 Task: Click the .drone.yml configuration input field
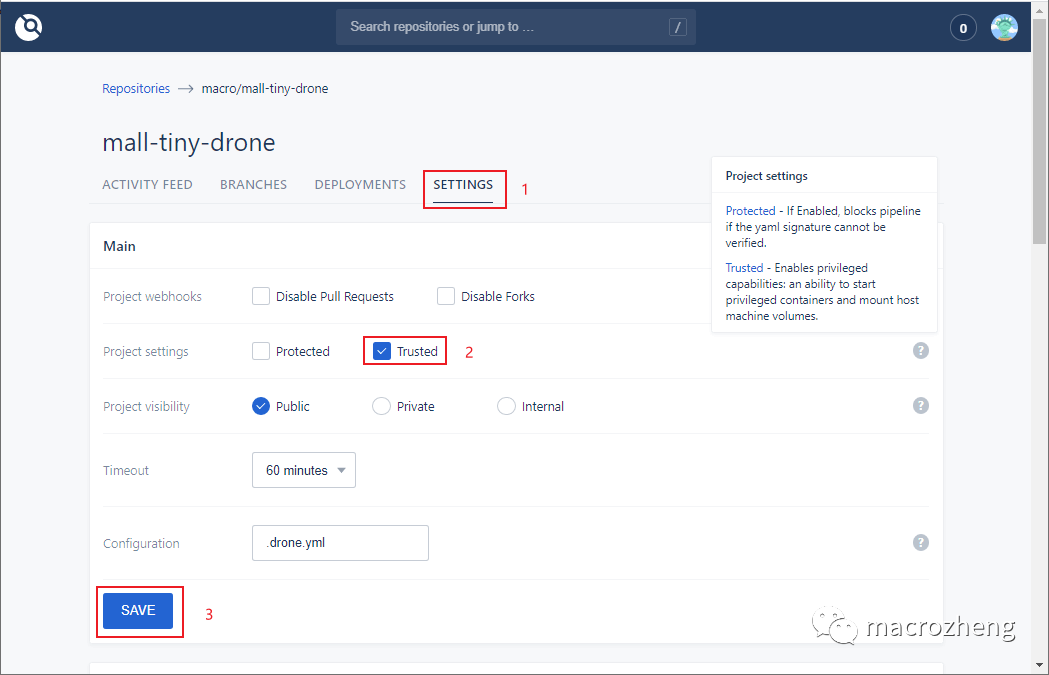tap(340, 542)
